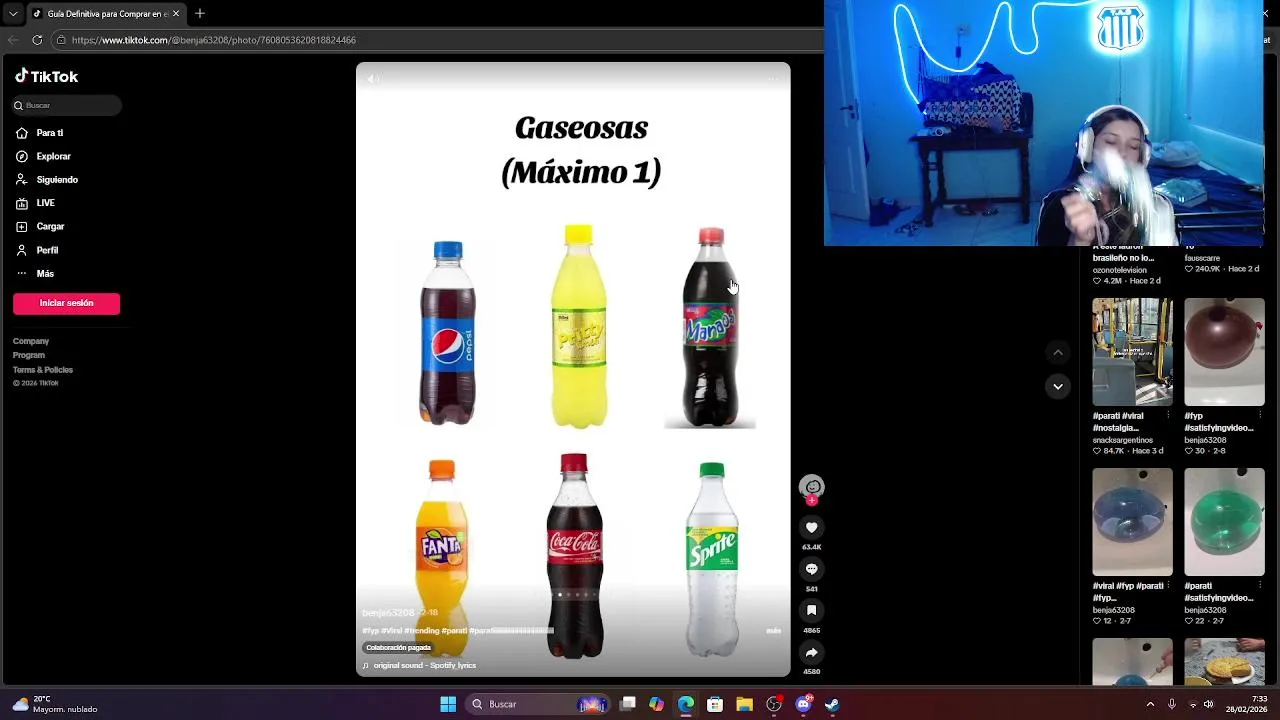Go to the Siguiendo feed
The image size is (1280, 720).
[47, 180]
